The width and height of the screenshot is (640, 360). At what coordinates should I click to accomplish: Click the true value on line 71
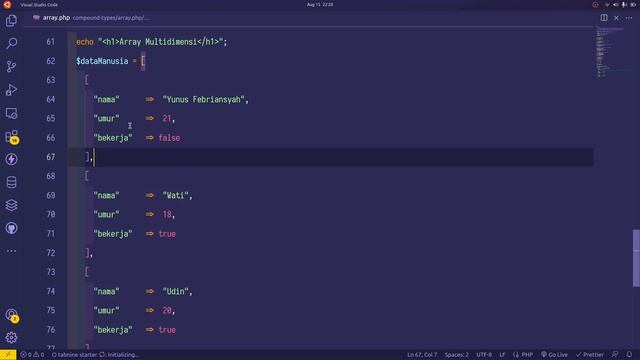(x=167, y=234)
